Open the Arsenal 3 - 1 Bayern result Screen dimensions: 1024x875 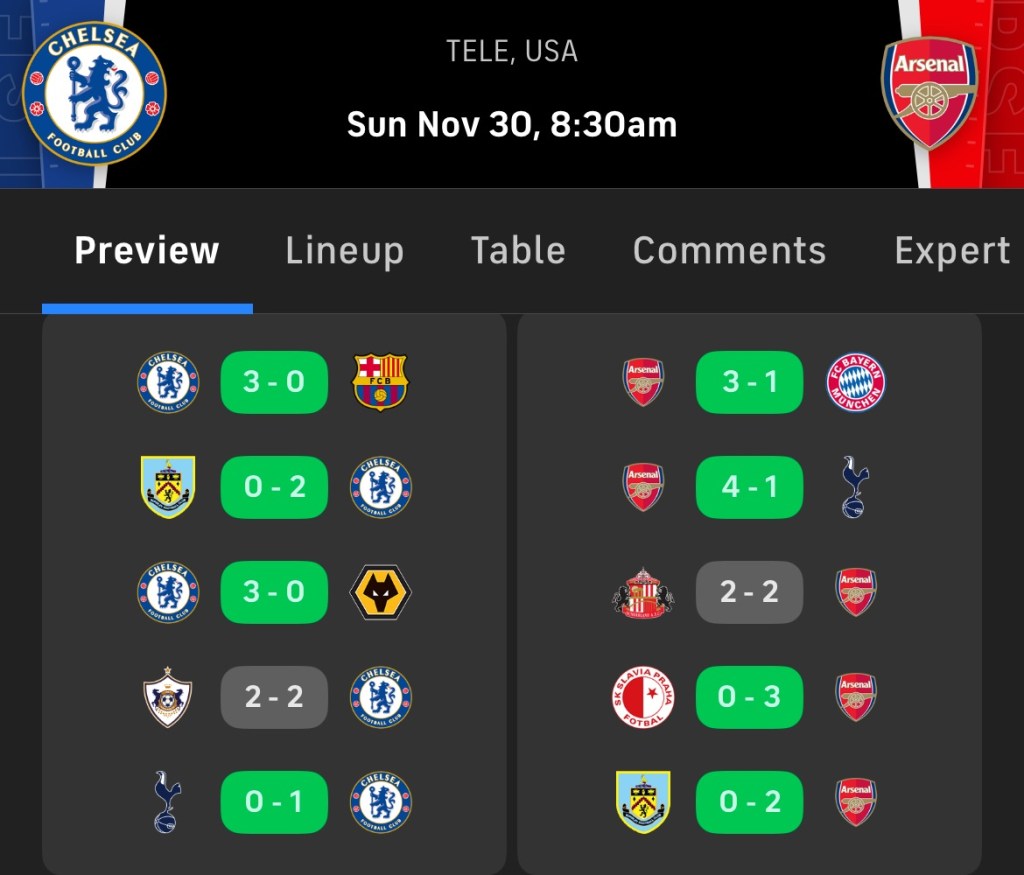pyautogui.click(x=749, y=382)
